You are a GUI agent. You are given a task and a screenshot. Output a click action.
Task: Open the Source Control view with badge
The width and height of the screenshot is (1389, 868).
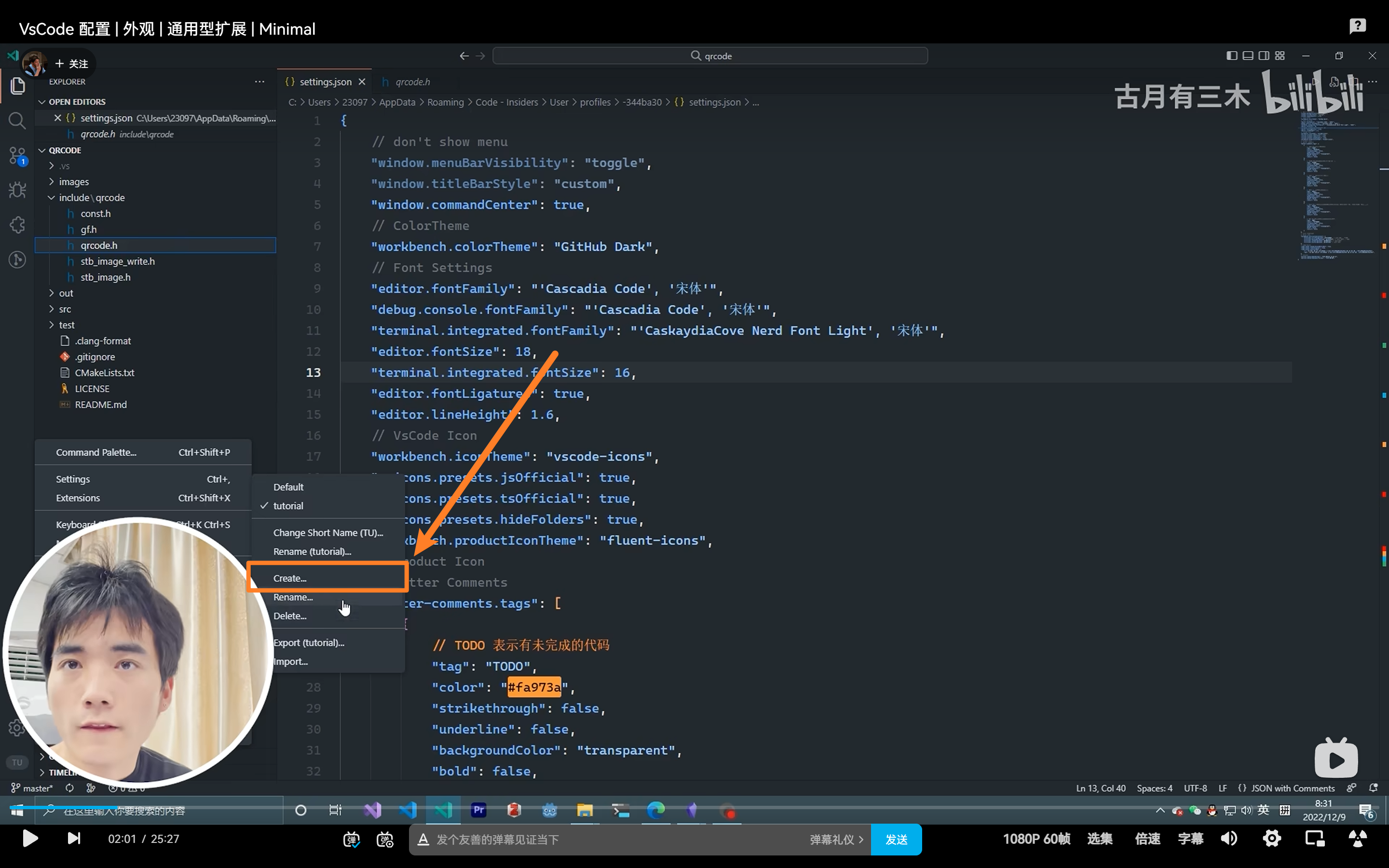point(17,156)
